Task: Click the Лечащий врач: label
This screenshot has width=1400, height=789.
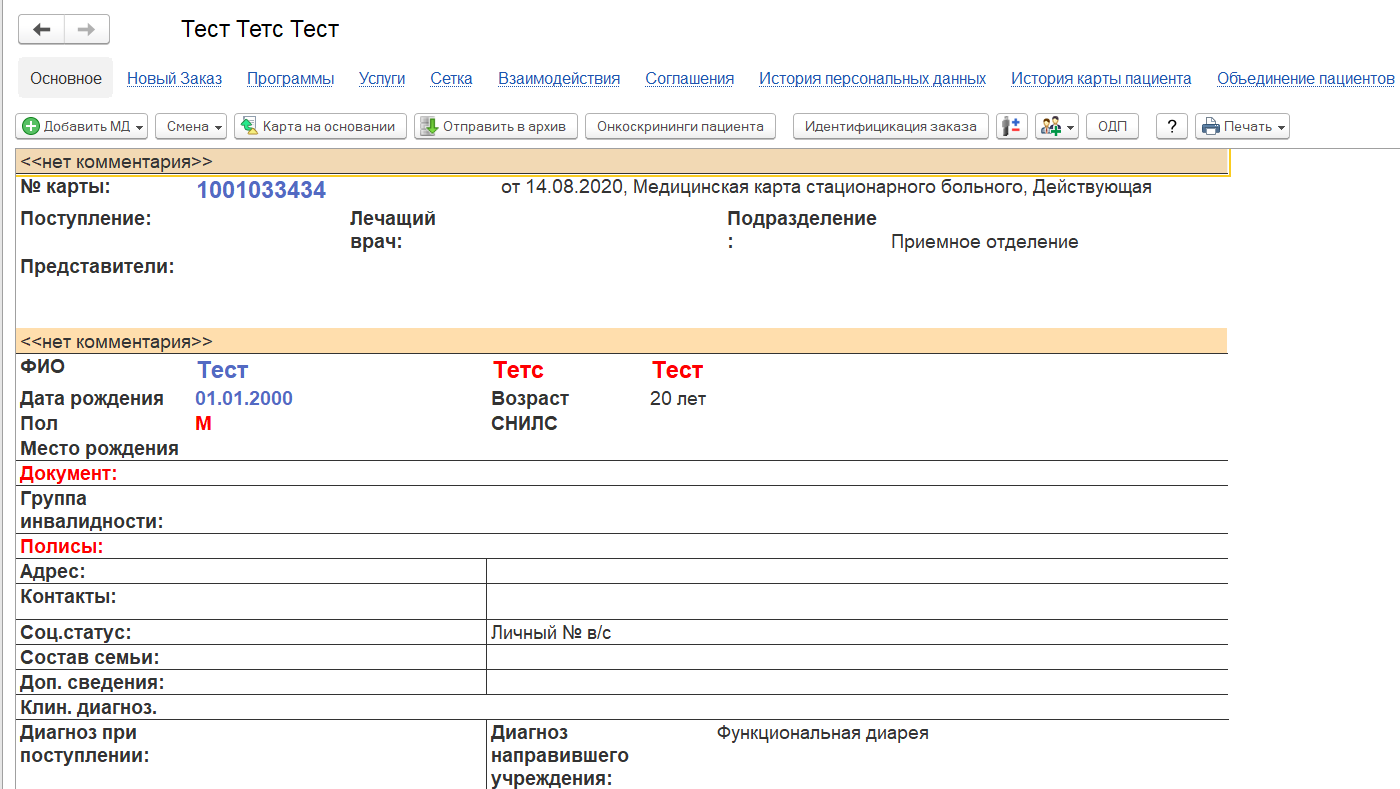Action: (393, 230)
